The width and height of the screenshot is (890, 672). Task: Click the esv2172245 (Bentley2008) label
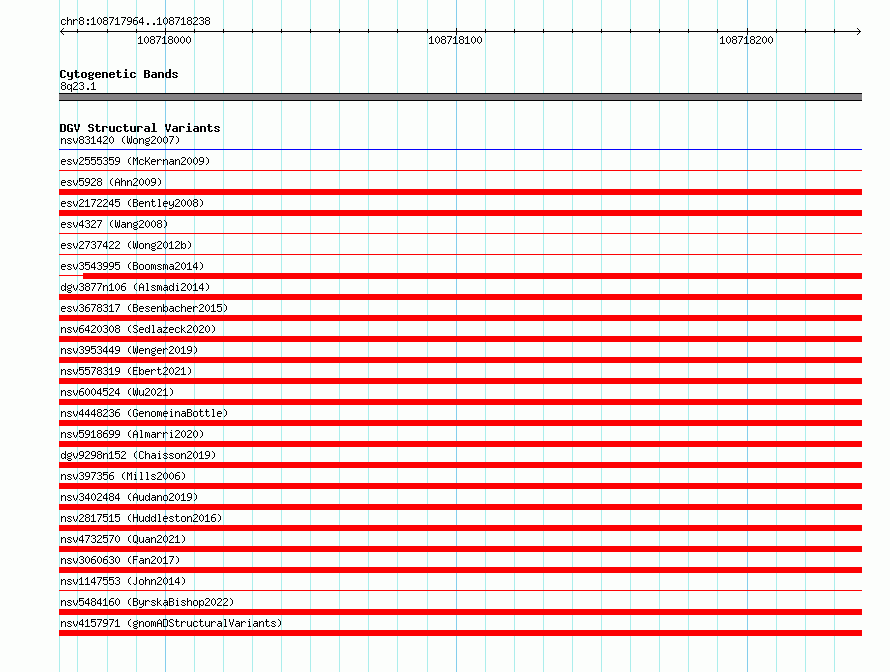(x=132, y=203)
